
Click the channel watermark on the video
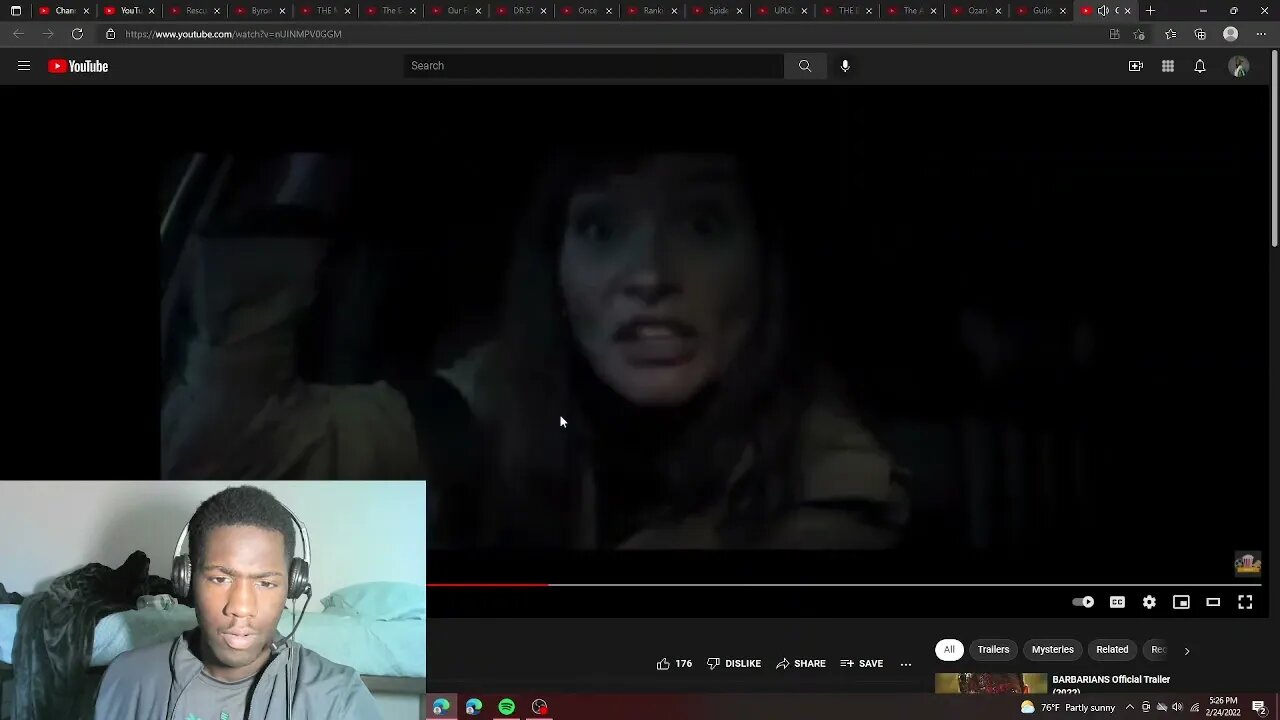1247,564
